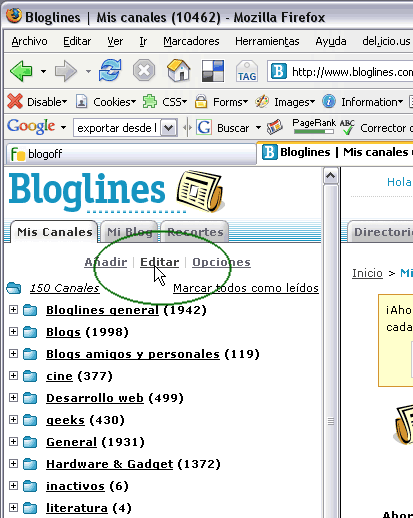This screenshot has width=413, height=518.
Task: Open the Google logo dropdown arrow
Action: [x=63, y=128]
